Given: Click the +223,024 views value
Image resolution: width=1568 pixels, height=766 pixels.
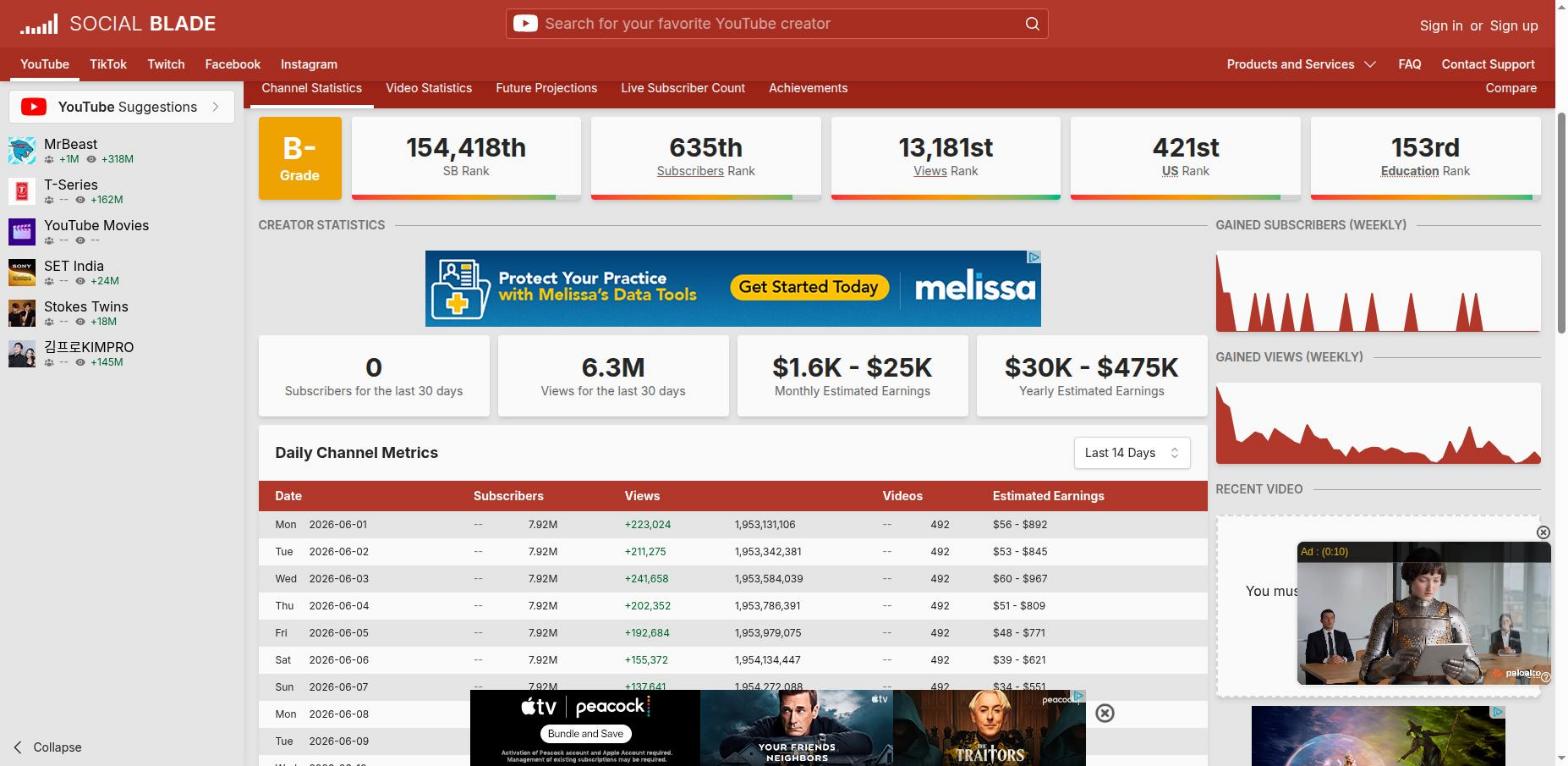Looking at the screenshot, I should (x=648, y=524).
